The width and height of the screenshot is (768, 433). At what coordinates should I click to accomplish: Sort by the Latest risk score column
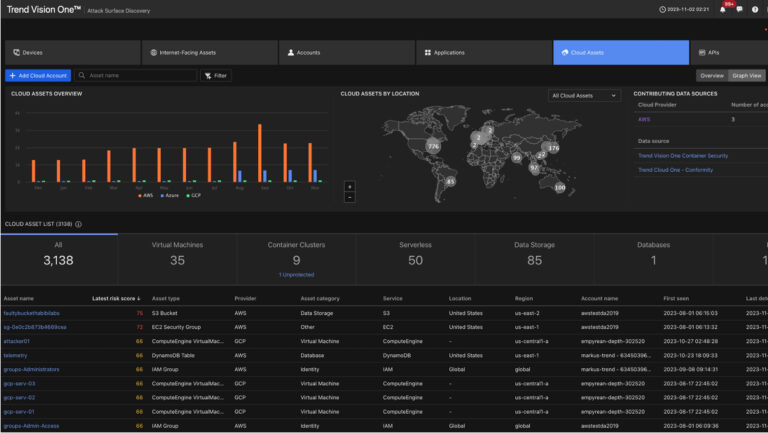click(x=116, y=298)
